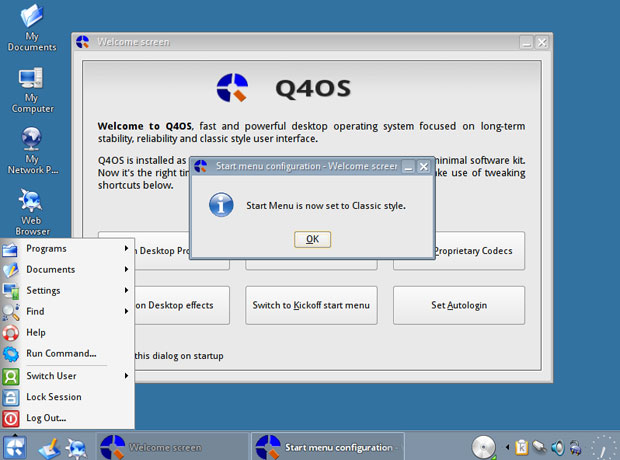Minimize the Welcome screen window
Viewport: 620px width, 460px height.
pyautogui.click(x=526, y=42)
